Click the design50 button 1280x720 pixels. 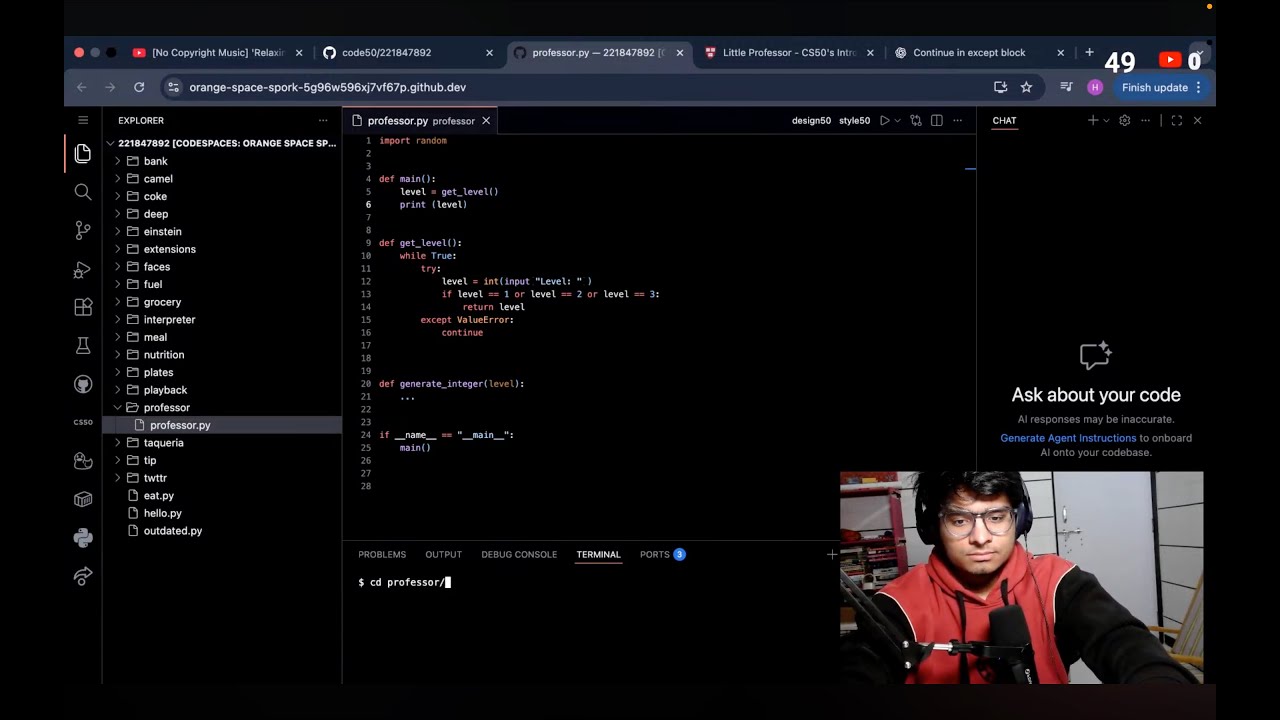pyautogui.click(x=811, y=120)
